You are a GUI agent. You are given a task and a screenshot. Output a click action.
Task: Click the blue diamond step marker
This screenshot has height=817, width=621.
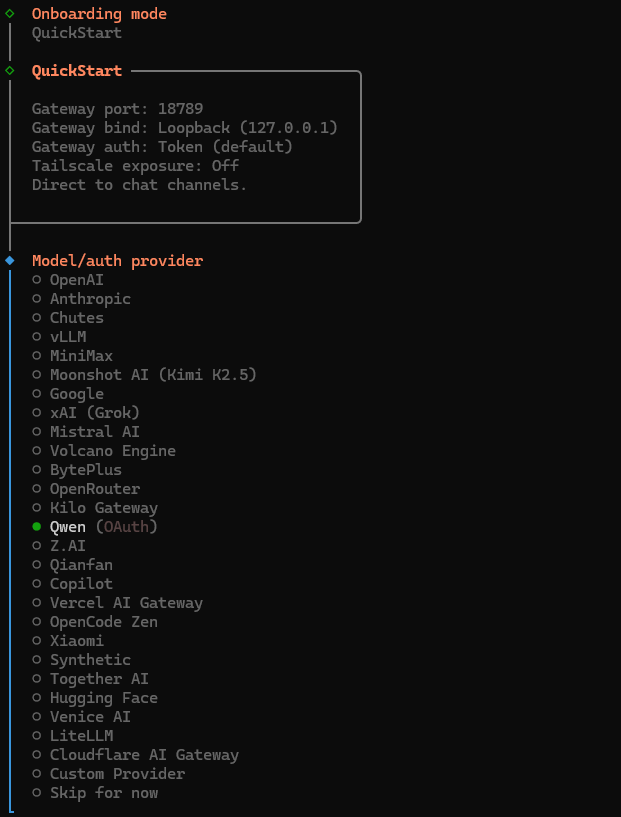(10, 260)
